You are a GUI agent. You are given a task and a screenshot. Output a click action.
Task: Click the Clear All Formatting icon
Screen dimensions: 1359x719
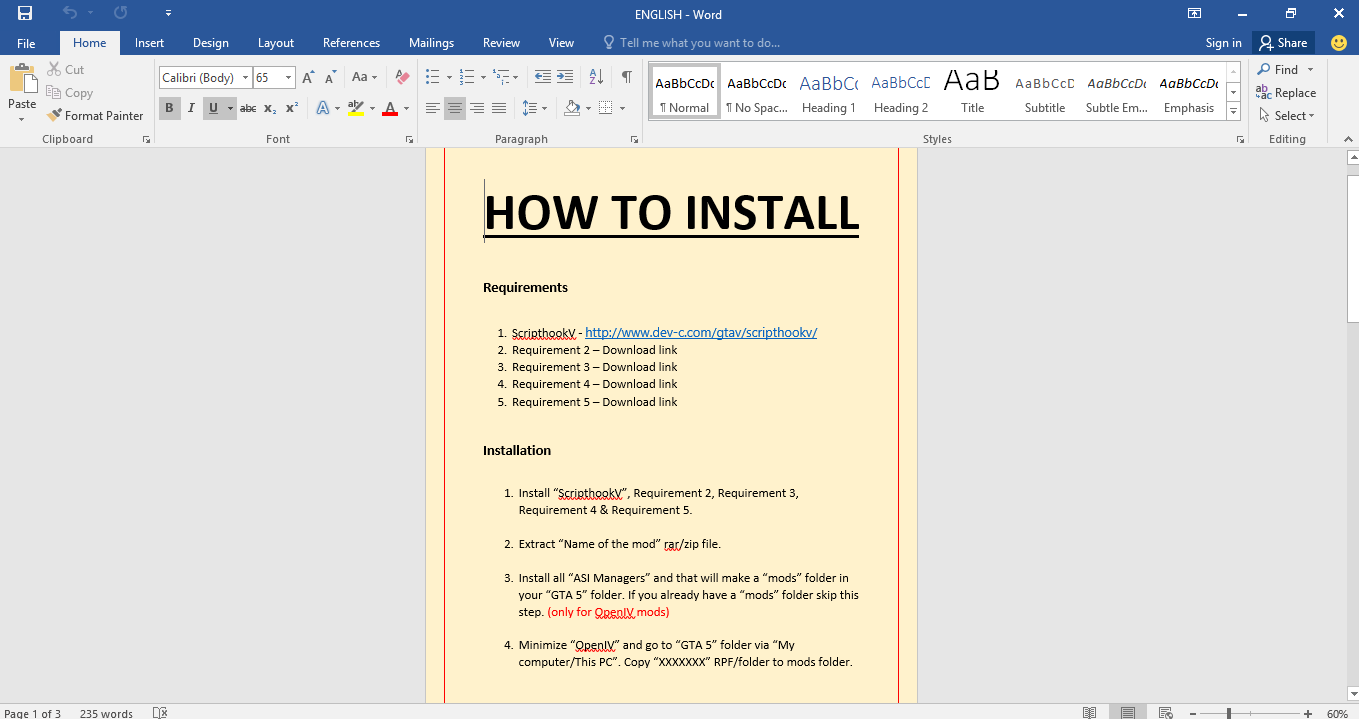pos(402,77)
